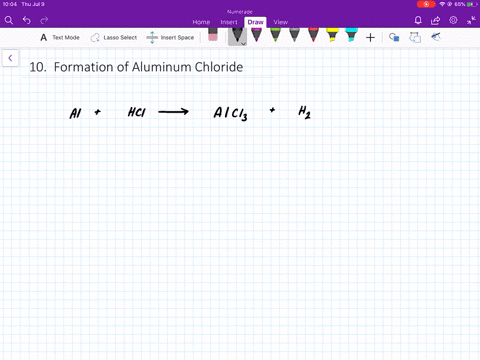Screen dimensions: 480x360
Task: Tap the handwritten HCl formula
Action: pos(137,112)
